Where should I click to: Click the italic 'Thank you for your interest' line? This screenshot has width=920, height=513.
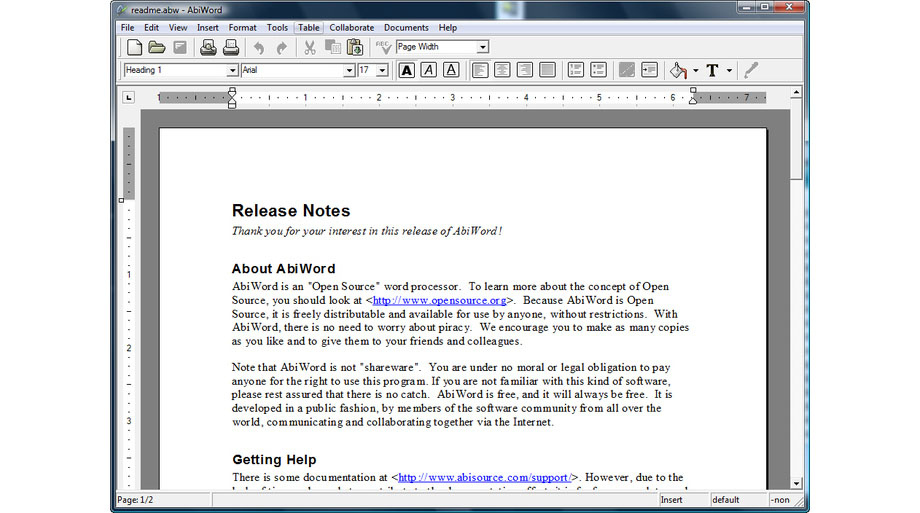pyautogui.click(x=367, y=231)
